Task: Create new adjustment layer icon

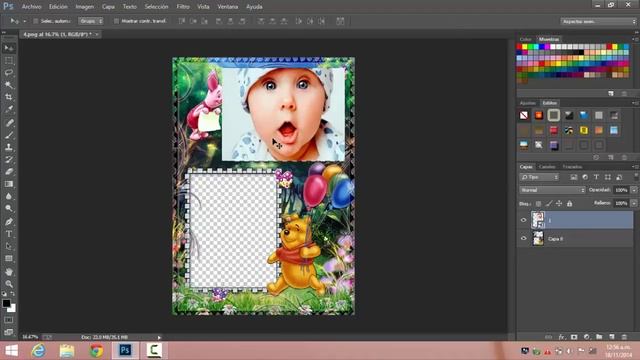Action: (x=587, y=337)
